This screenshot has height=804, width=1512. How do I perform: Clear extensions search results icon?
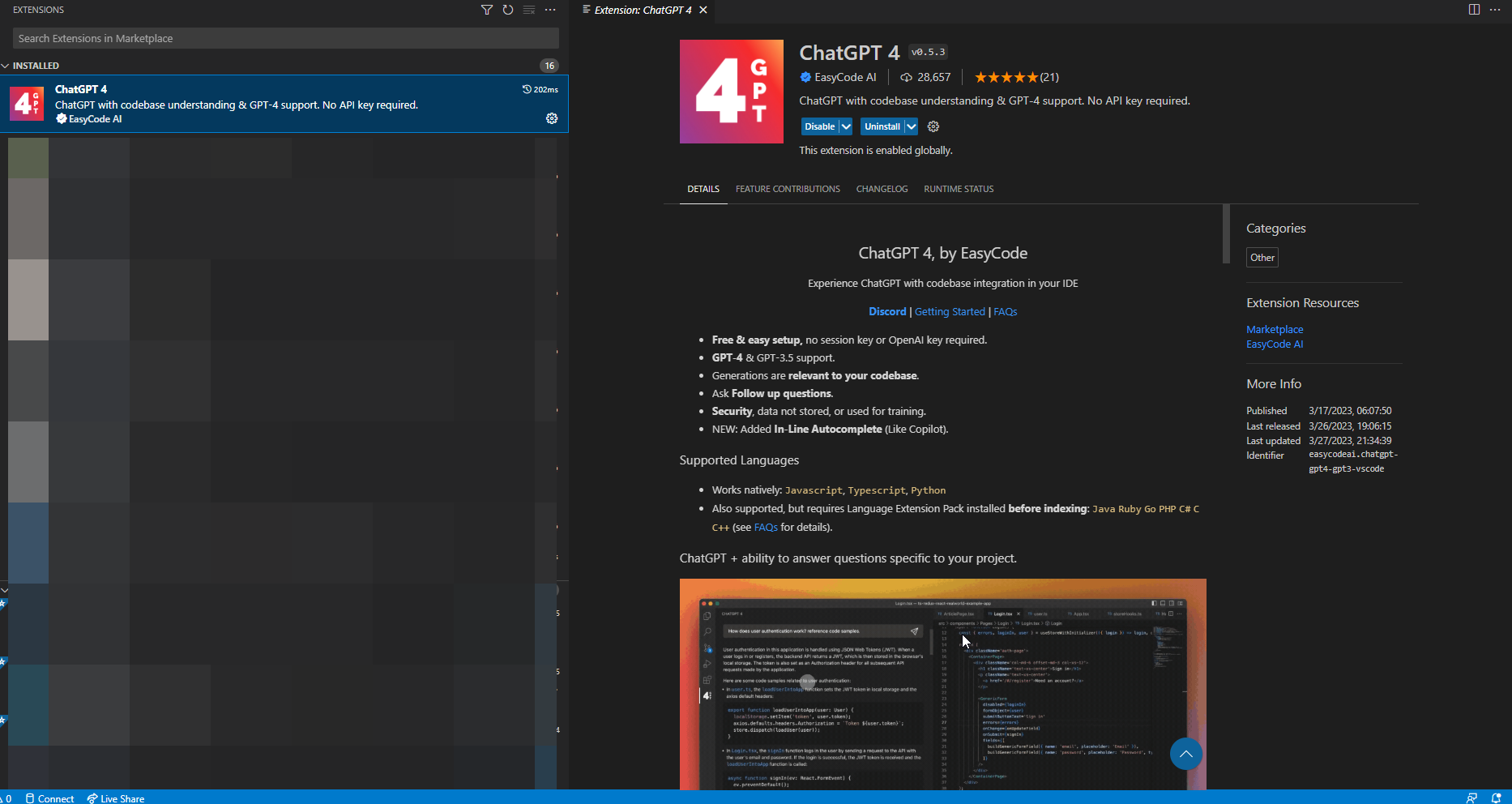[529, 10]
